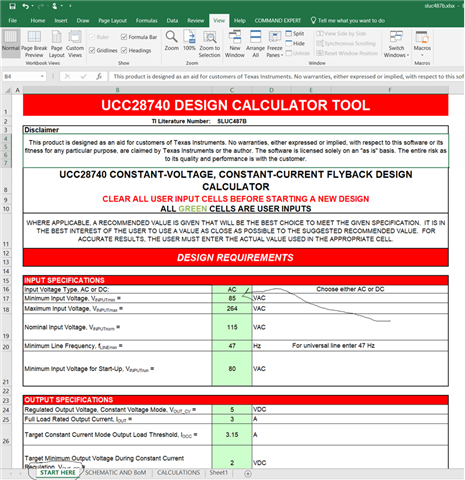Click View Side by Side
465x480 pixels.
[341, 33]
